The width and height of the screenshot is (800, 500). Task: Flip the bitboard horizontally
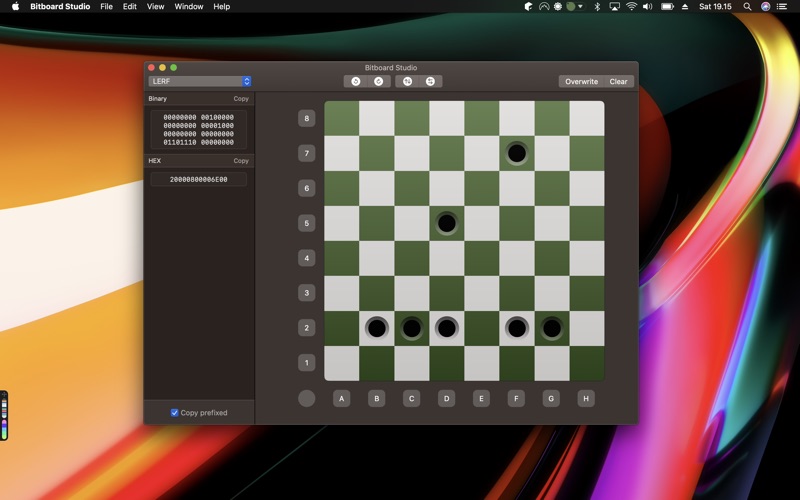430,82
